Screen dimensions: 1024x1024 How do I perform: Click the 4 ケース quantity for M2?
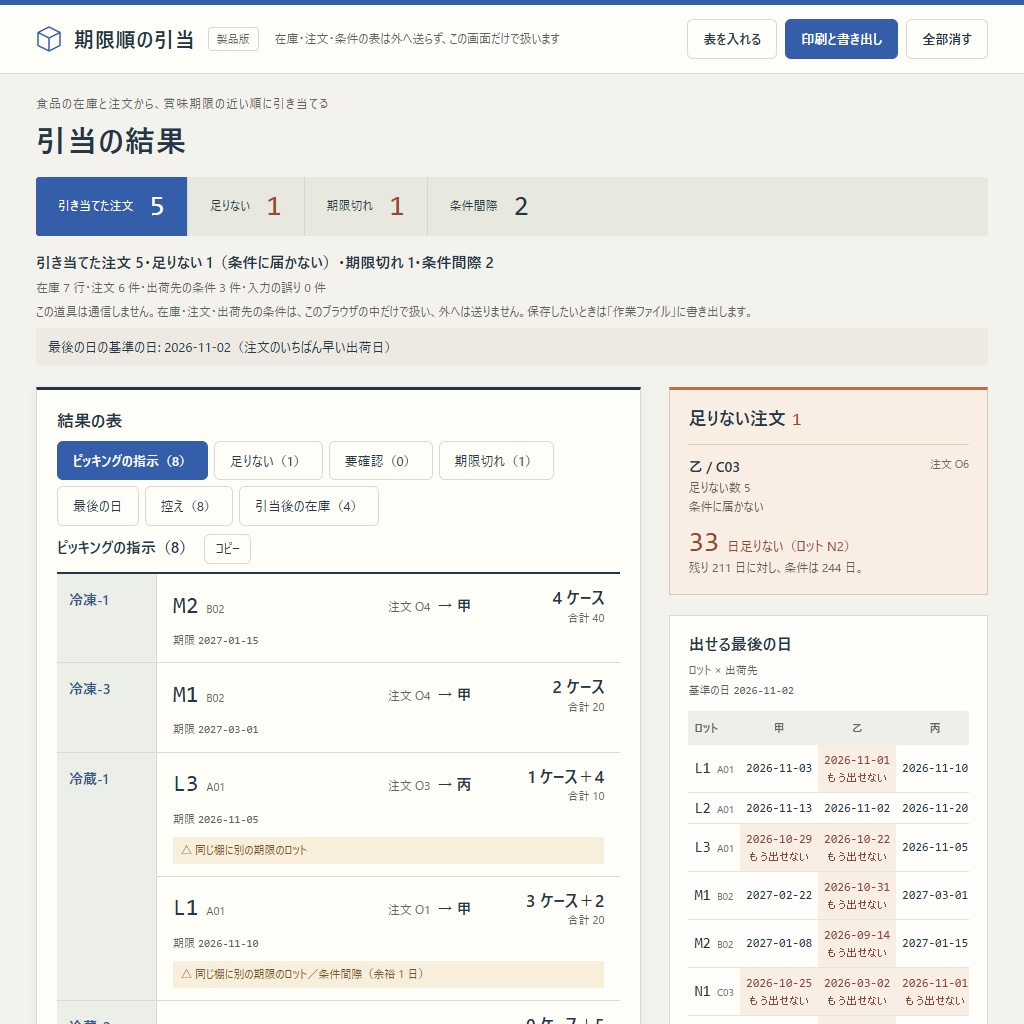pyautogui.click(x=578, y=598)
